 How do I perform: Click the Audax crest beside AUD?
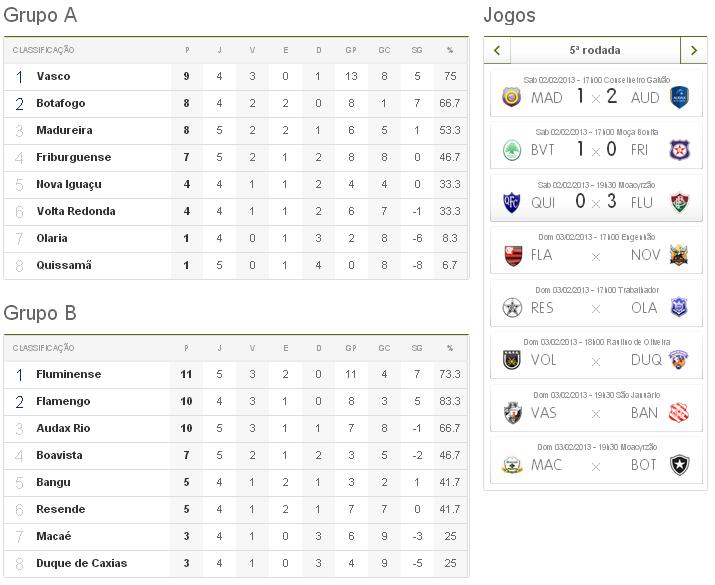click(680, 97)
